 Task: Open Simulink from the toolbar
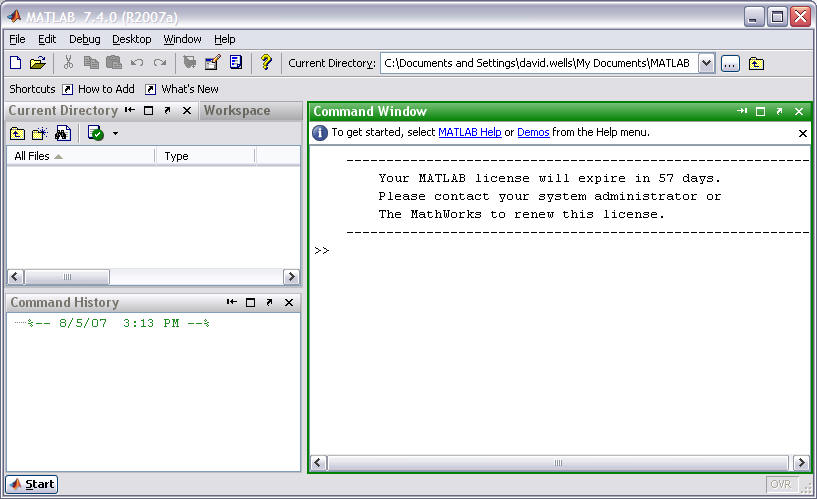[190, 63]
